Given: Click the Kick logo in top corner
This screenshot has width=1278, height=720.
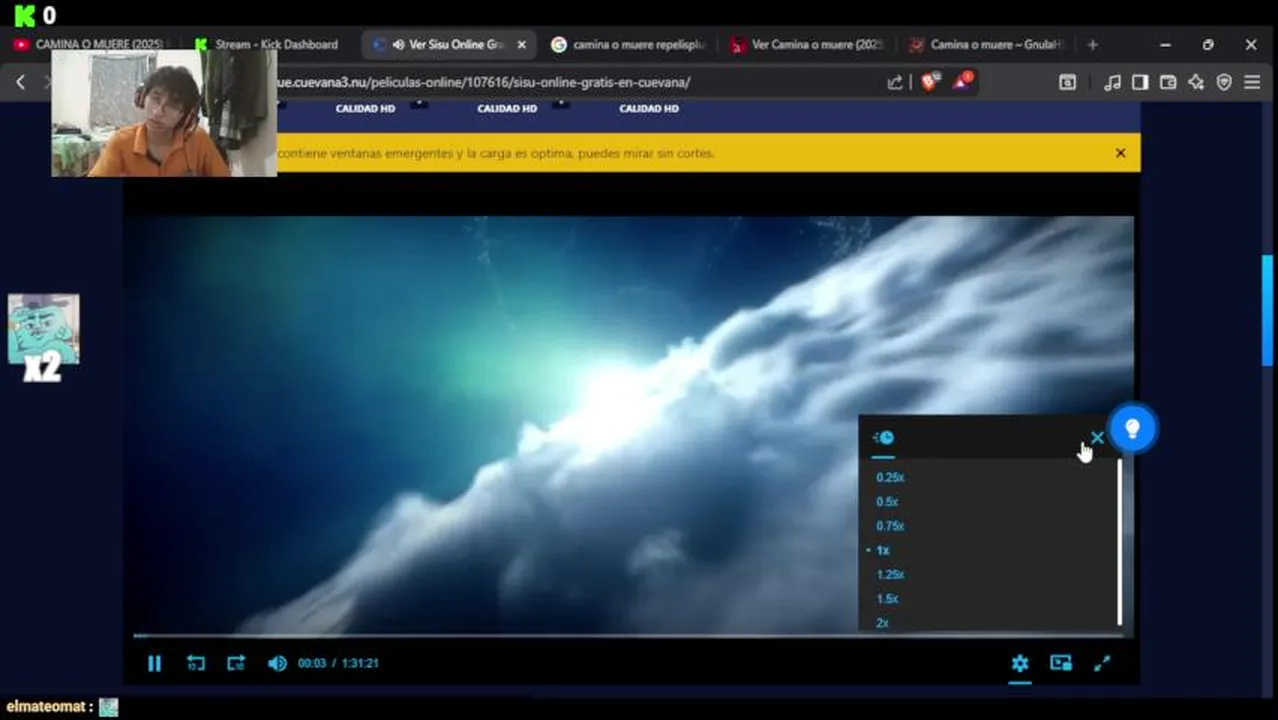Looking at the screenshot, I should [25, 15].
